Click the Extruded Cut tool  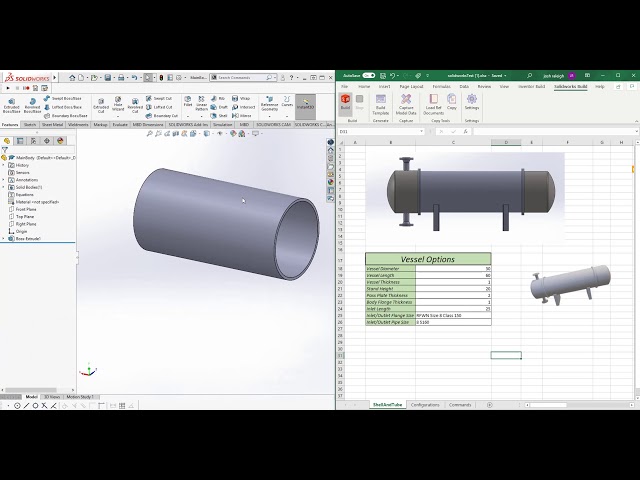pos(101,105)
